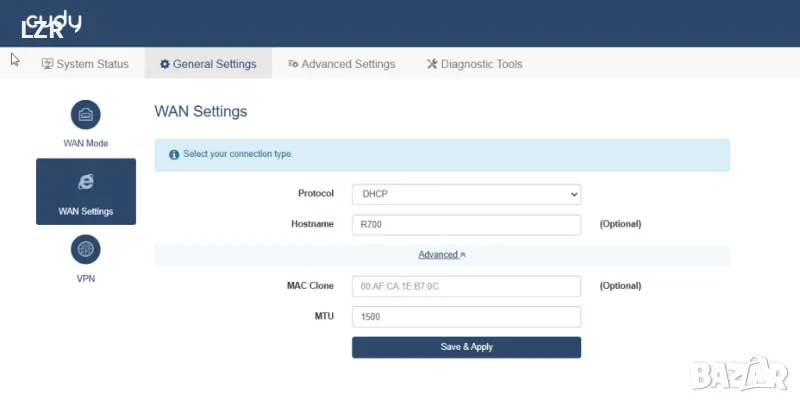Click the WAN Mode text label in sidebar

click(x=85, y=143)
